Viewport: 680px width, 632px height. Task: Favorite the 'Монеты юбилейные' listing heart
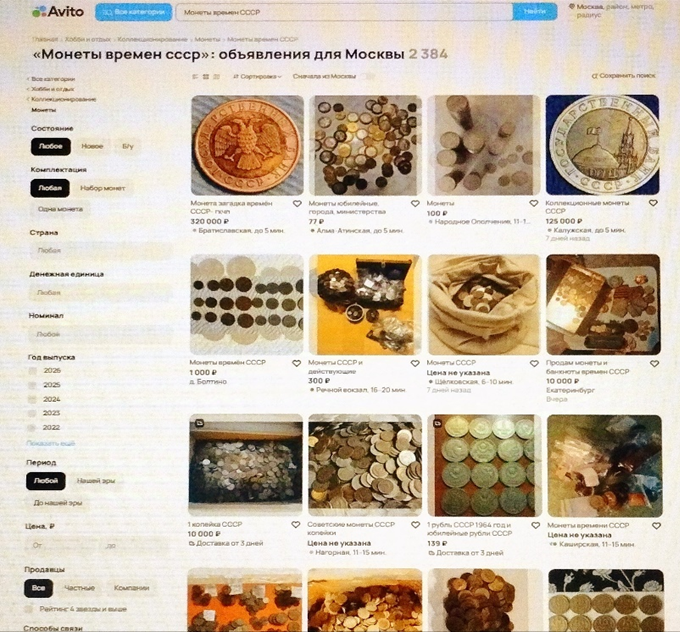pos(415,203)
